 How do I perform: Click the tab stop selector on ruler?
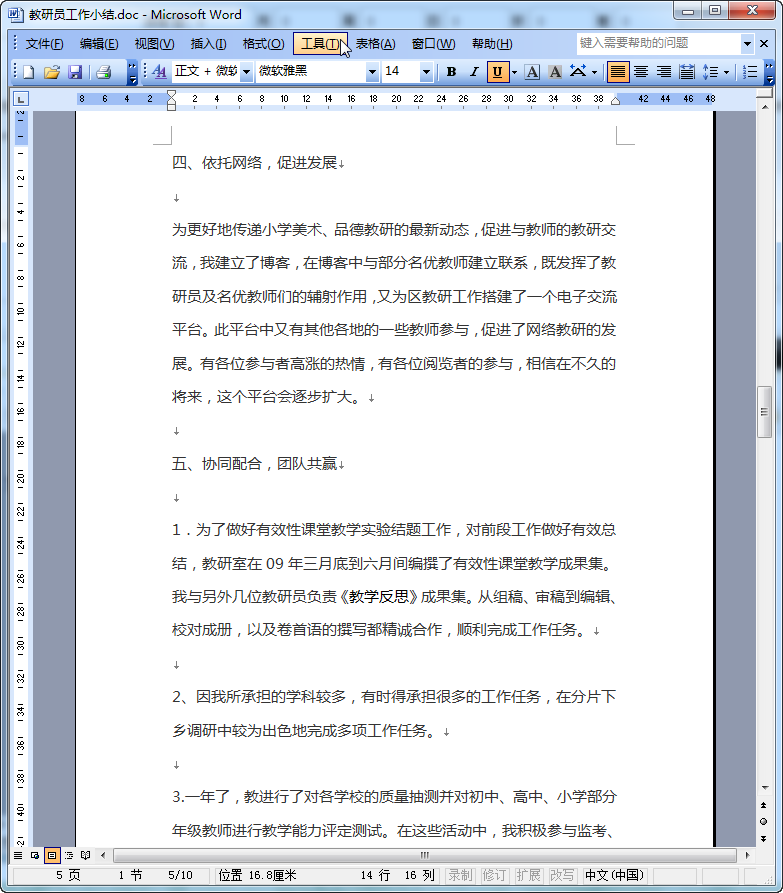21,100
